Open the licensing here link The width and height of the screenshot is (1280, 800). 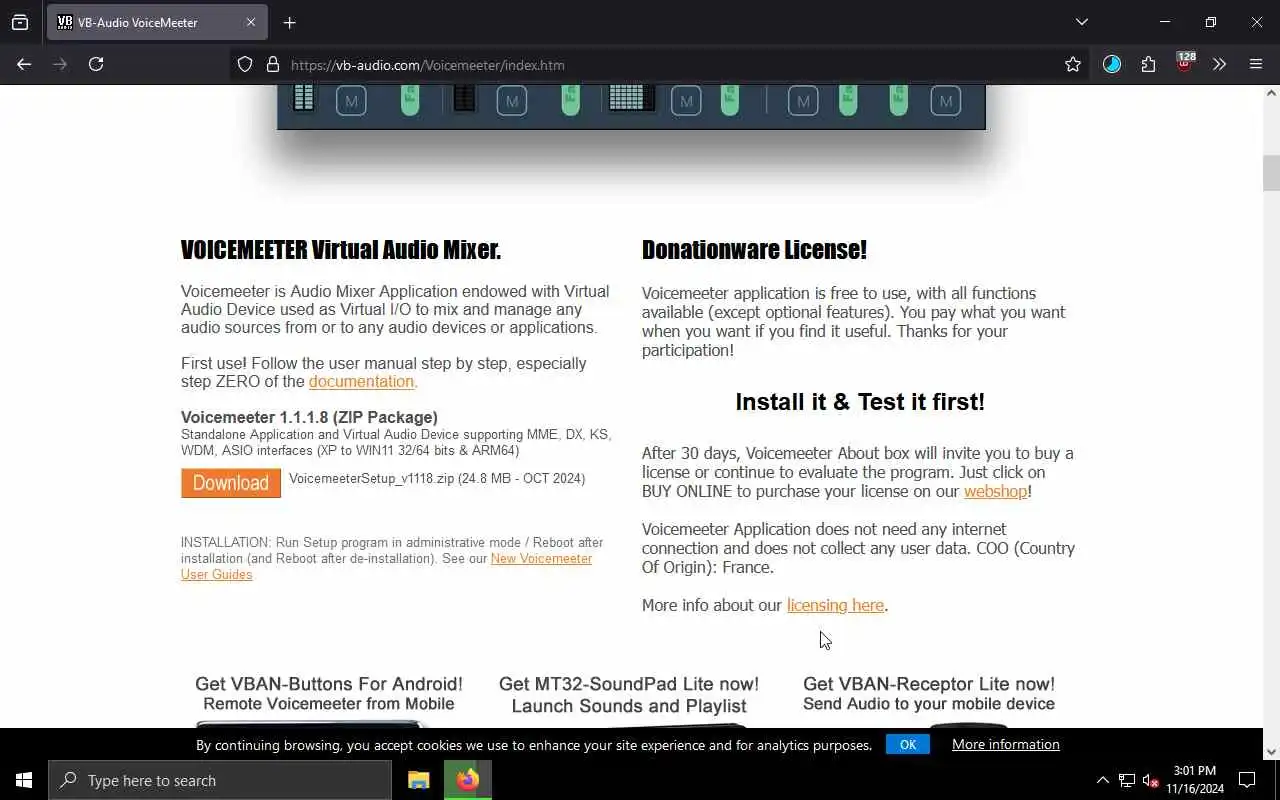point(835,606)
